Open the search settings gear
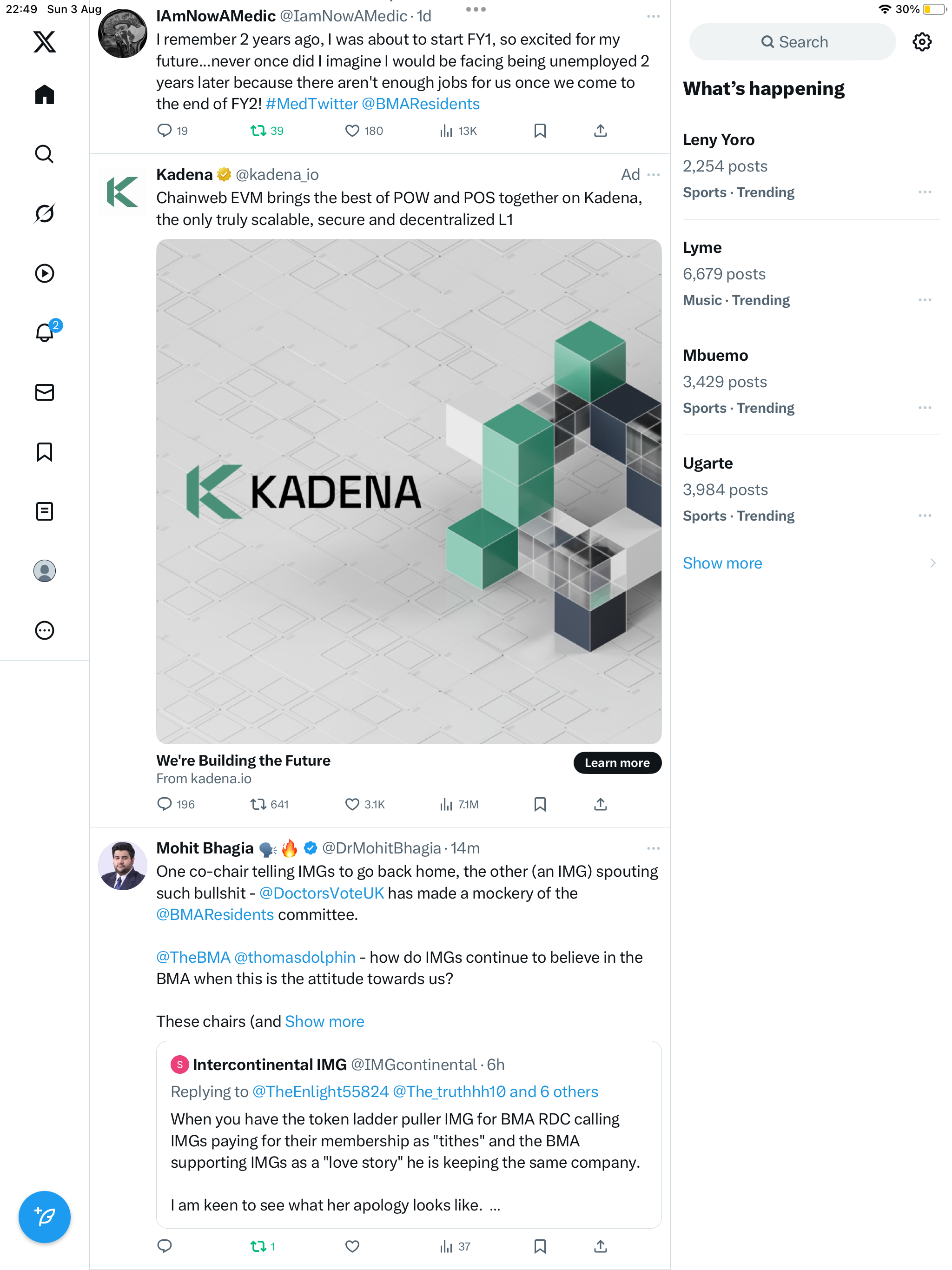 coord(922,42)
